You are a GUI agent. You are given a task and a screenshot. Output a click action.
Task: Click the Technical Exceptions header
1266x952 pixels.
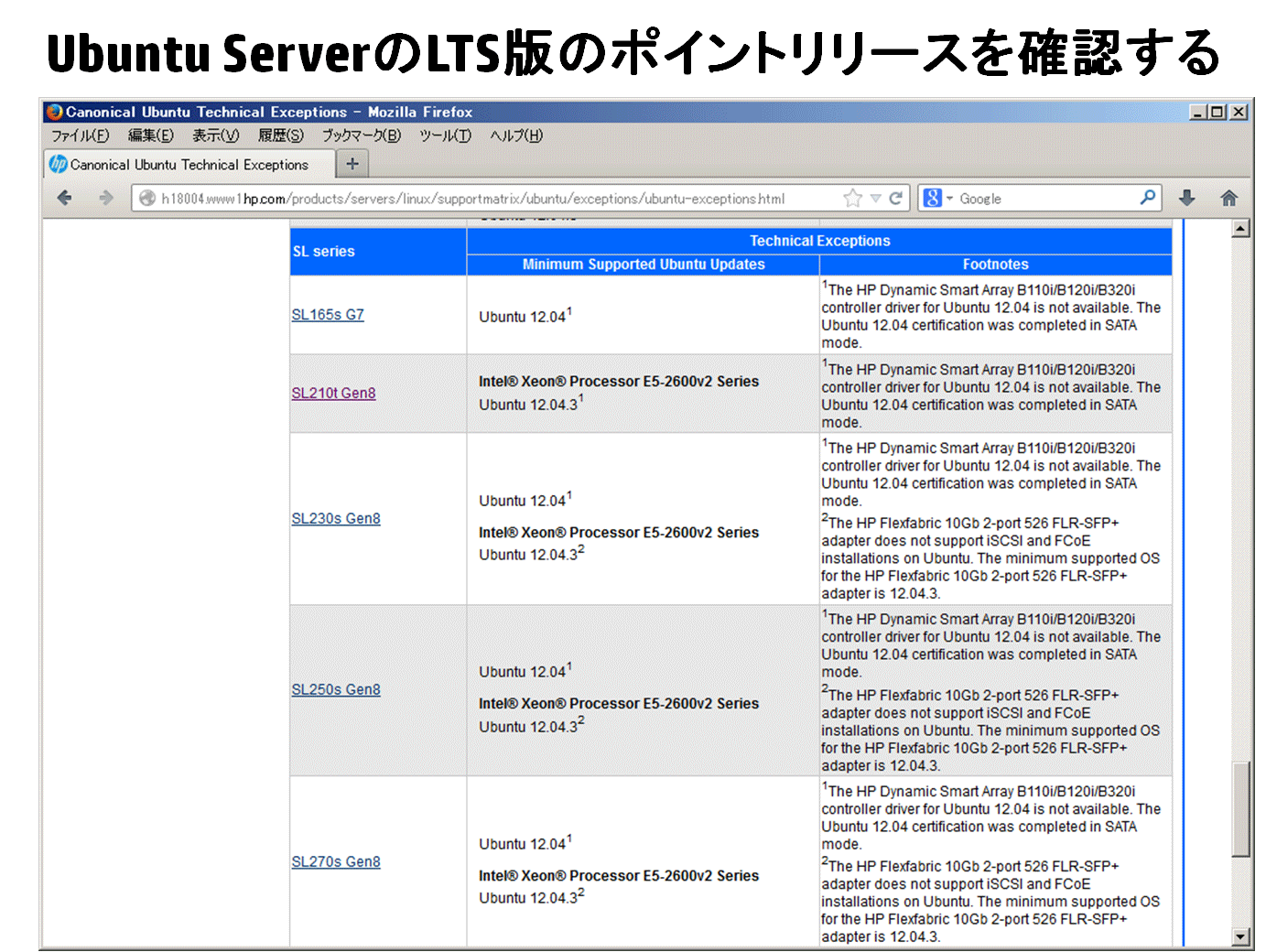(x=820, y=241)
